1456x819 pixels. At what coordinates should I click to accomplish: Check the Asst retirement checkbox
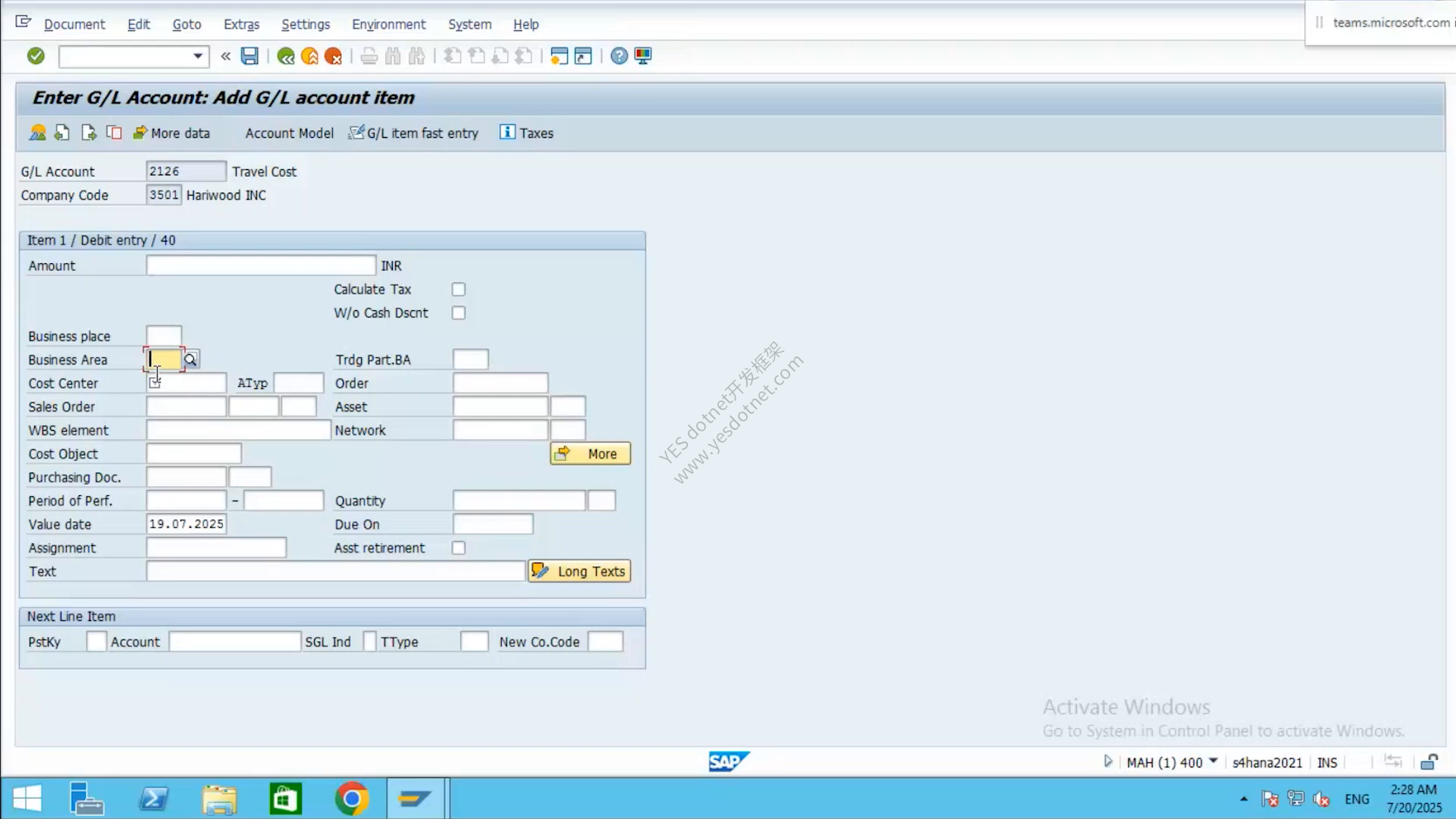click(x=459, y=548)
